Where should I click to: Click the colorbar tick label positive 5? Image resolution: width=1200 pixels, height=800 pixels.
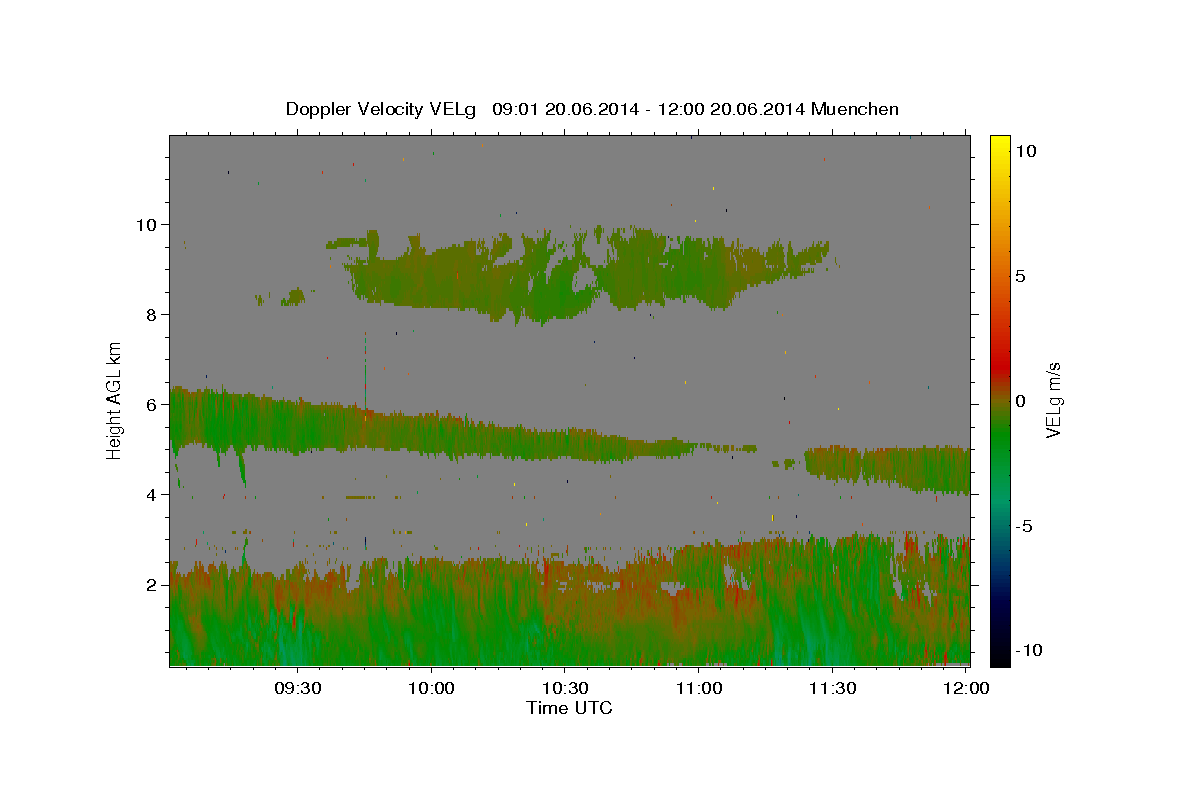tap(1021, 276)
